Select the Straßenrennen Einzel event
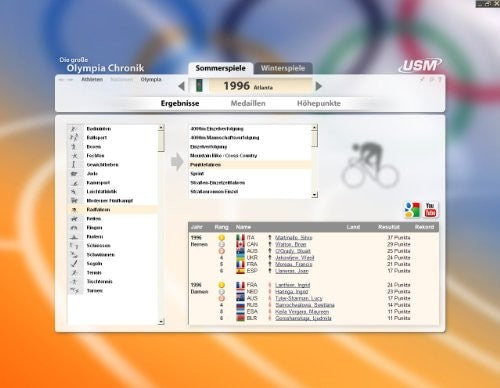 (x=214, y=192)
